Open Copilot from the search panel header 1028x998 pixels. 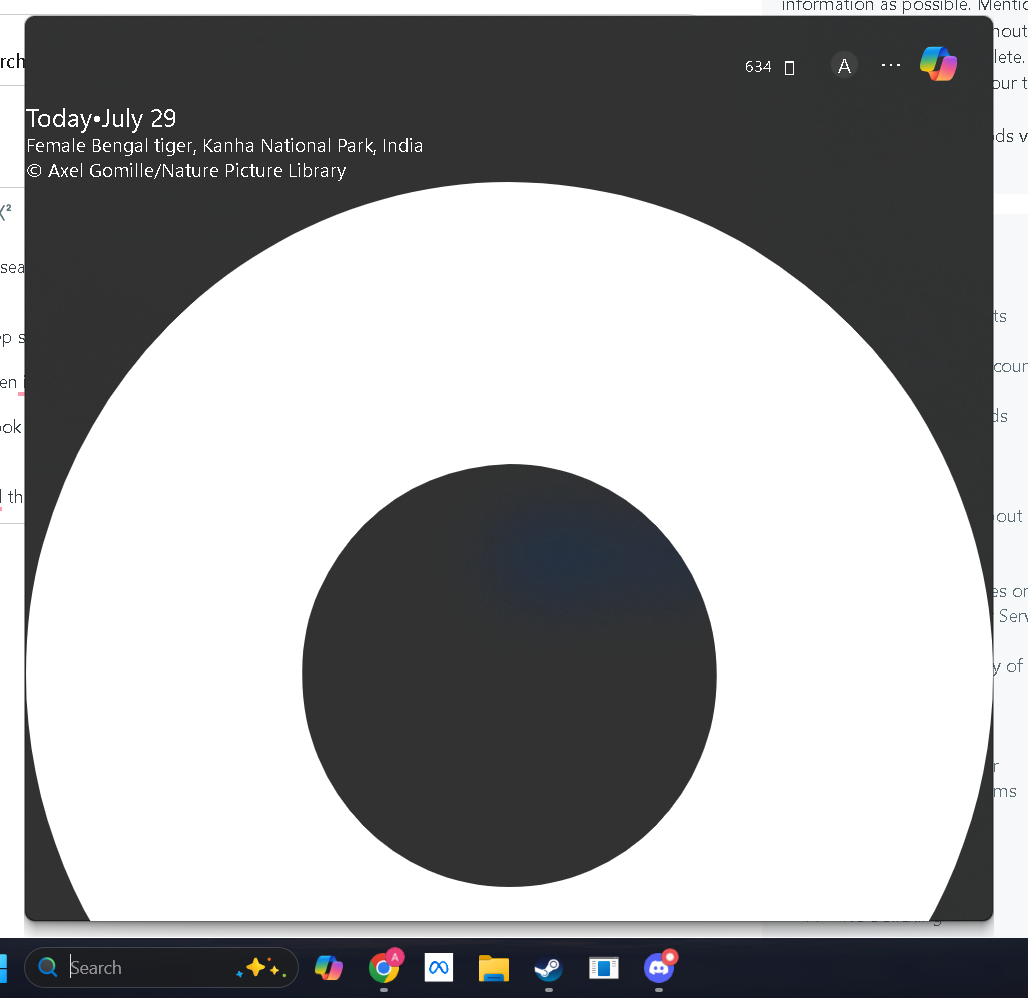(x=938, y=64)
